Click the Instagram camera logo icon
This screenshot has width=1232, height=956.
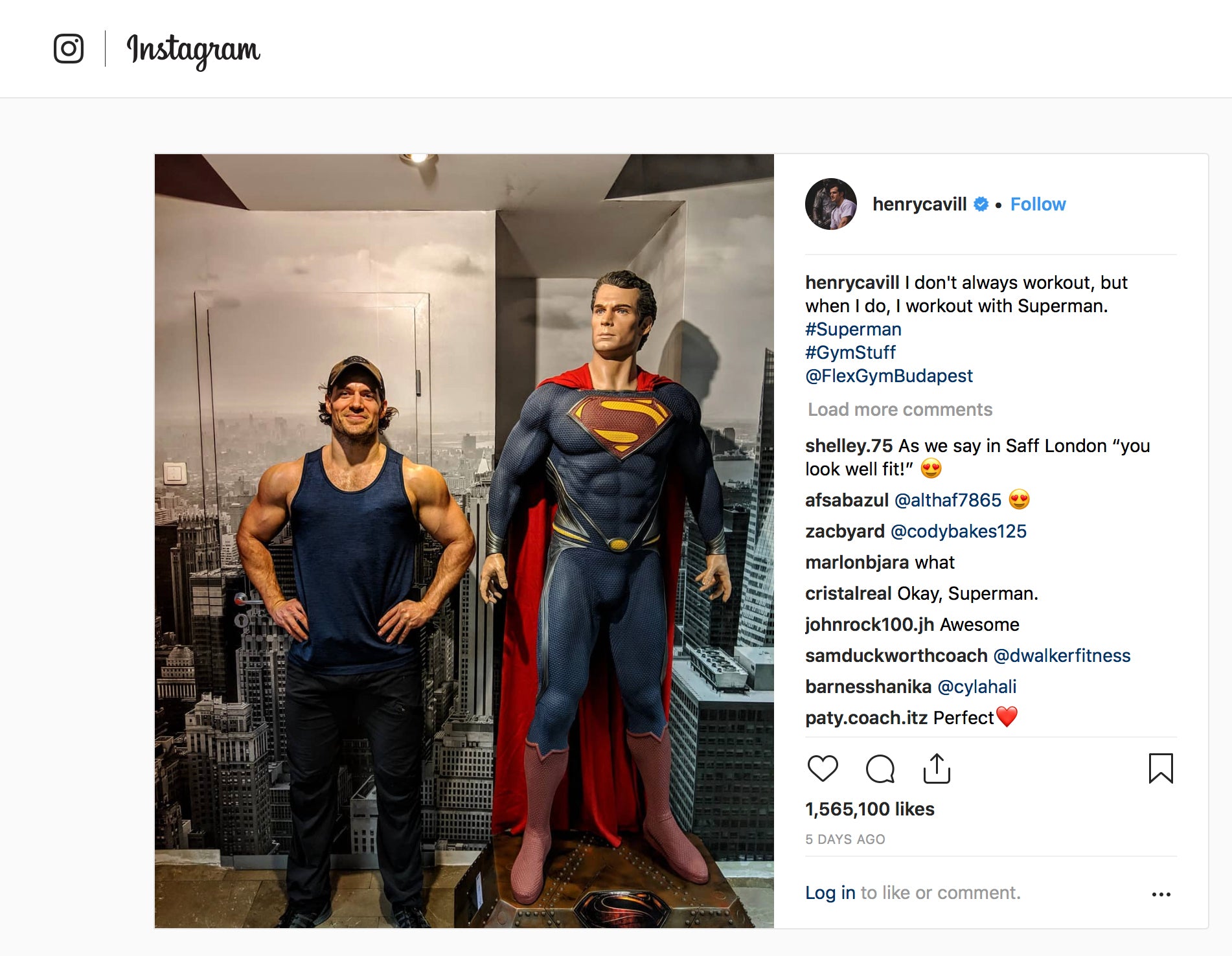pos(69,49)
